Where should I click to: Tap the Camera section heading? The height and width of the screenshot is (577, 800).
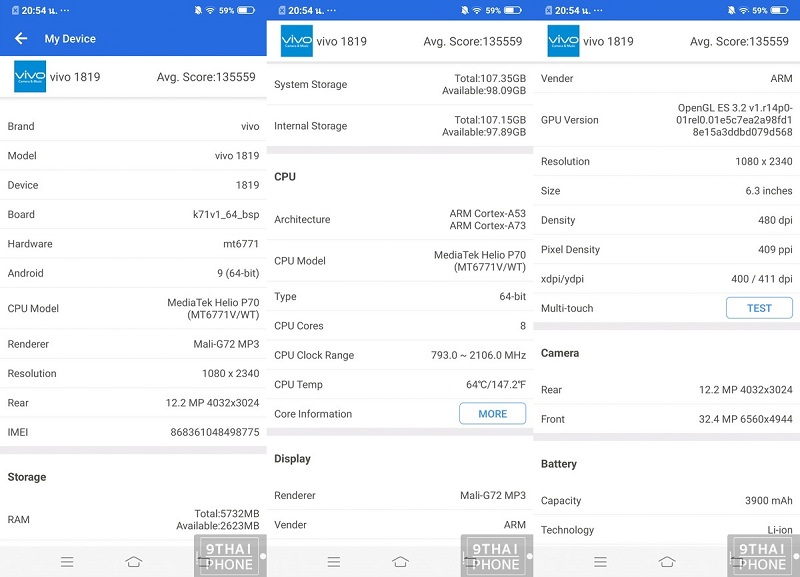(x=560, y=353)
